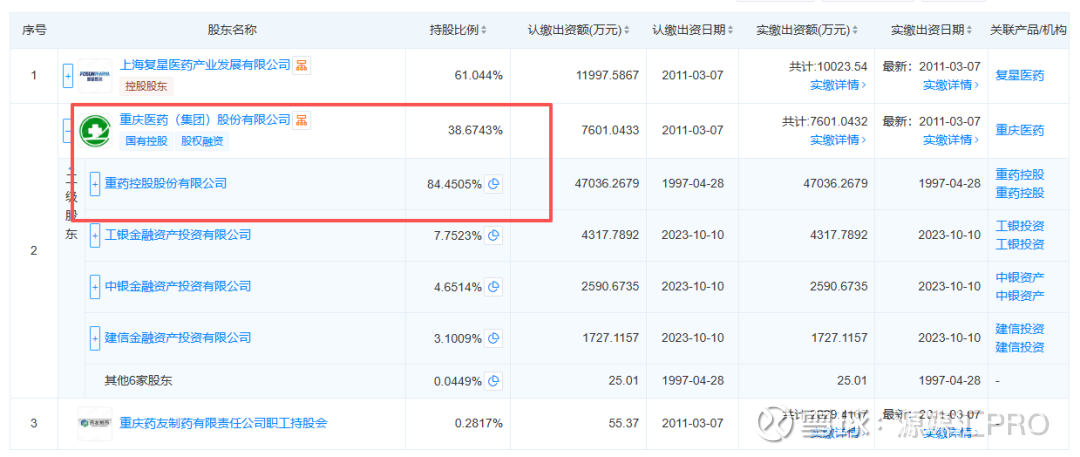Expand the 重药控股股份有限公司 sub-row
The width and height of the screenshot is (1080, 457).
coord(95,184)
